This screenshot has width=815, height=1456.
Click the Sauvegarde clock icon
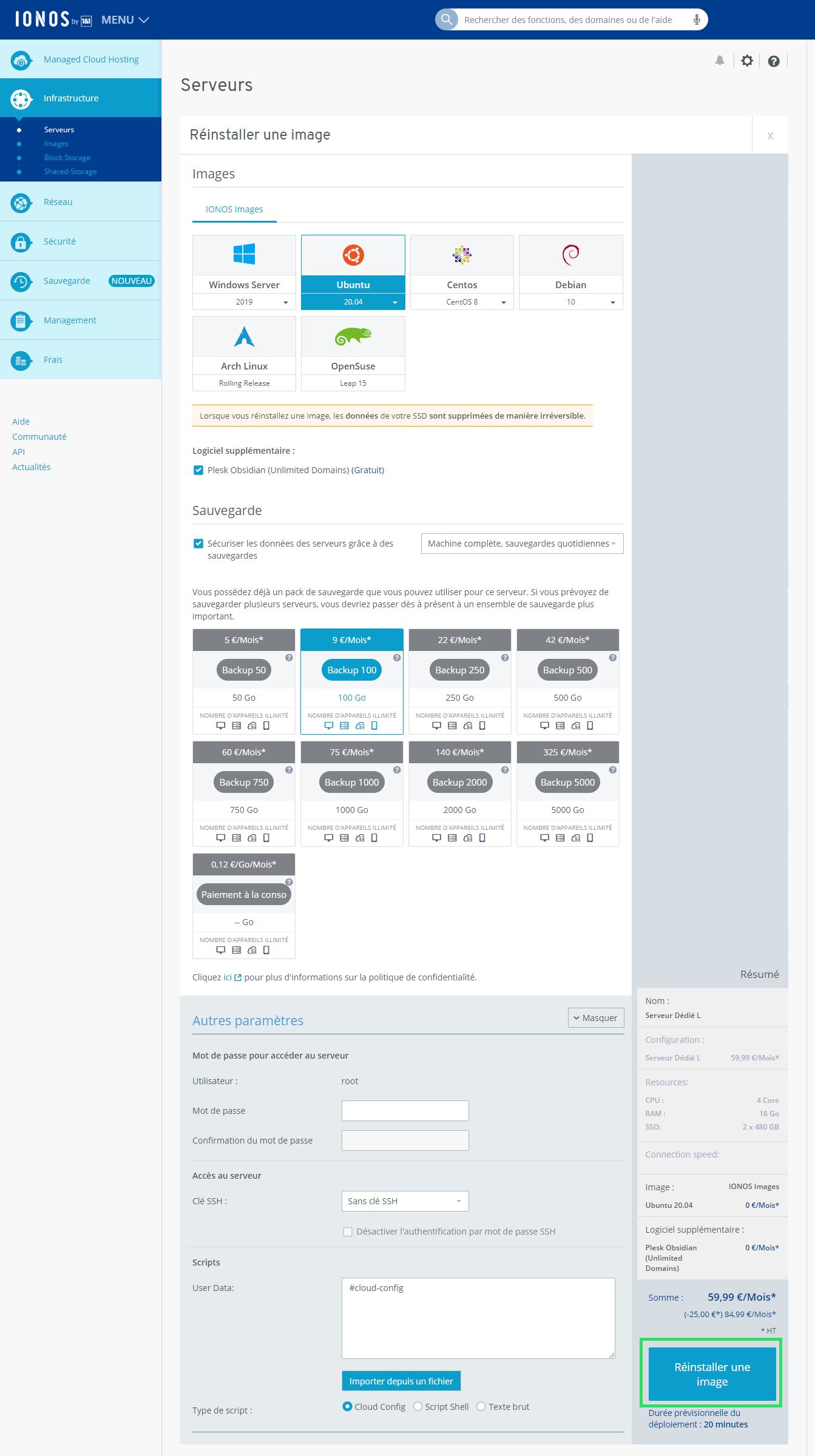click(21, 281)
